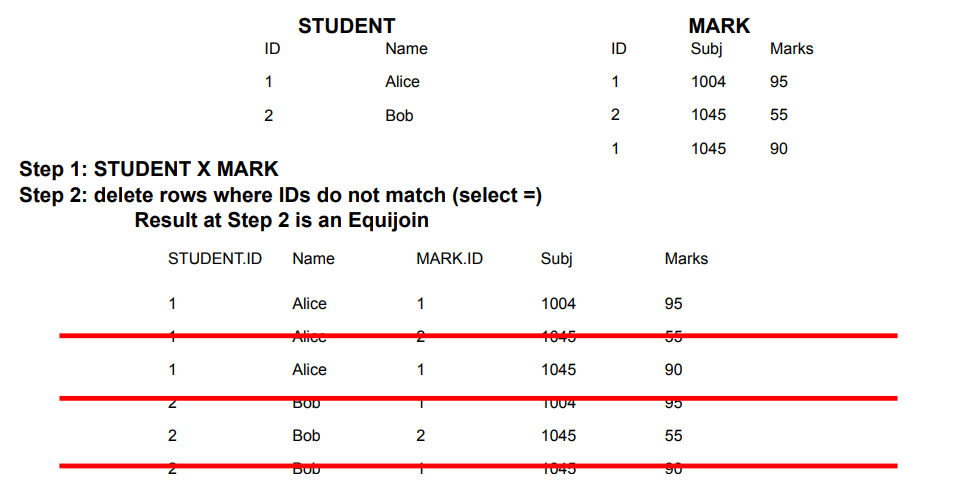This screenshot has height=480, width=970.
Task: Select the name Alice in STUDENT table
Action: click(x=402, y=82)
